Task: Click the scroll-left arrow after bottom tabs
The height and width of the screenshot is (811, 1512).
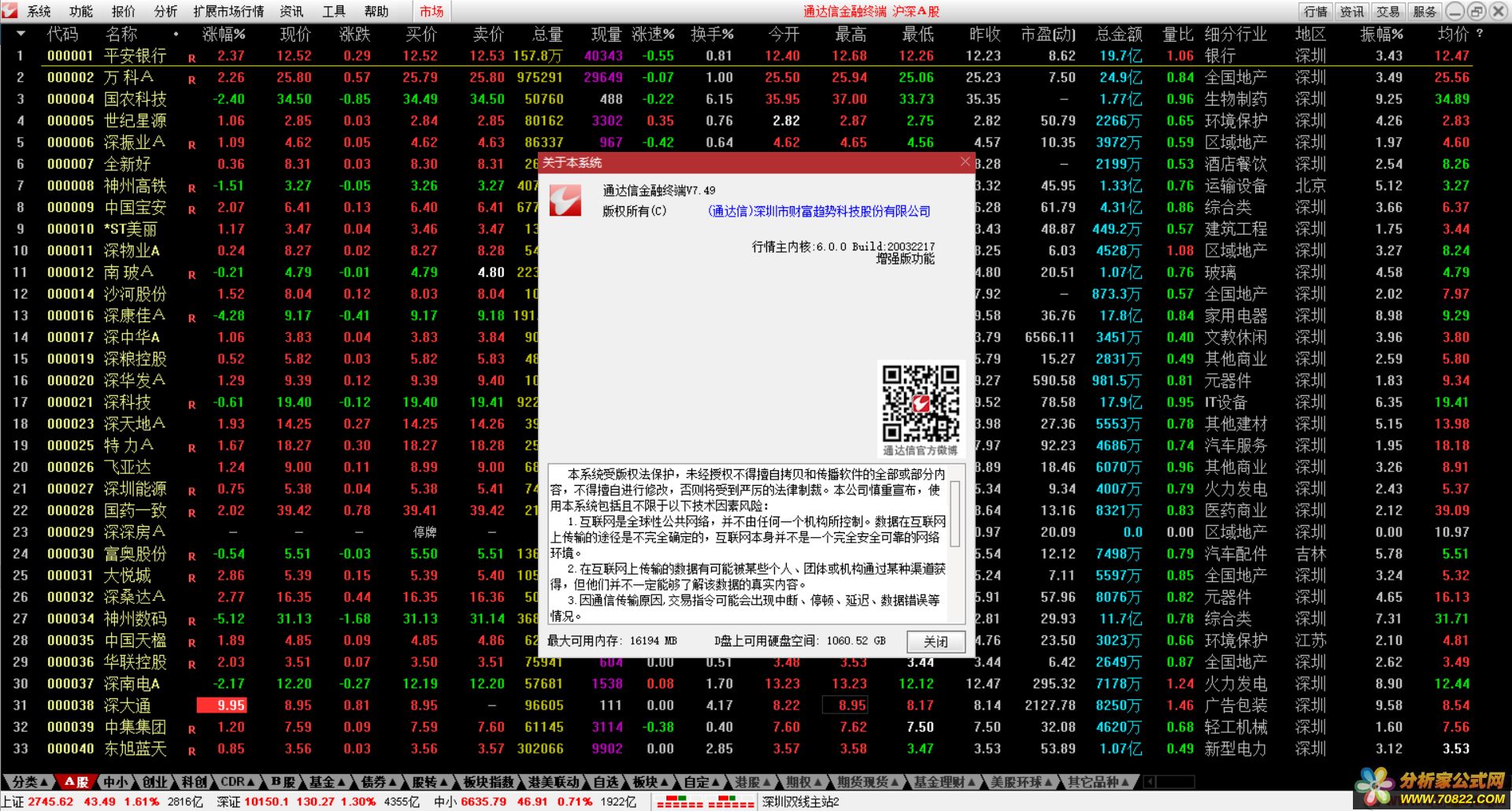Action: coord(1149,782)
